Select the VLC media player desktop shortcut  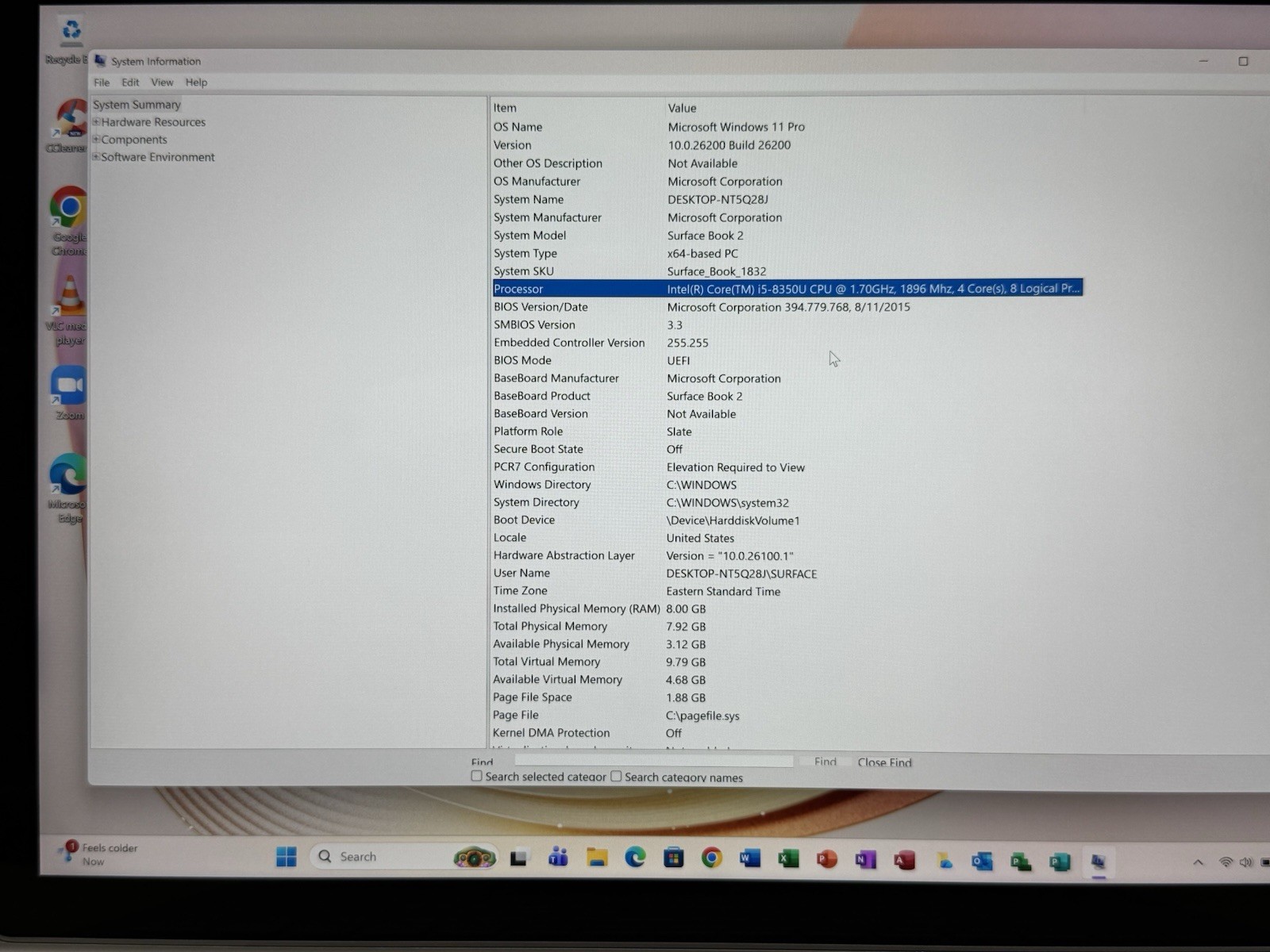point(70,311)
